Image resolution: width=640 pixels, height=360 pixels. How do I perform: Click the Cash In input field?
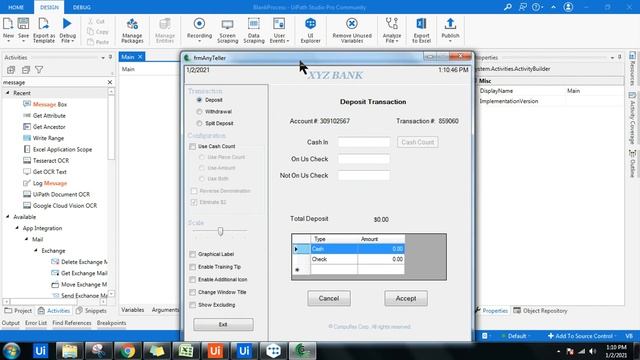[x=364, y=142]
